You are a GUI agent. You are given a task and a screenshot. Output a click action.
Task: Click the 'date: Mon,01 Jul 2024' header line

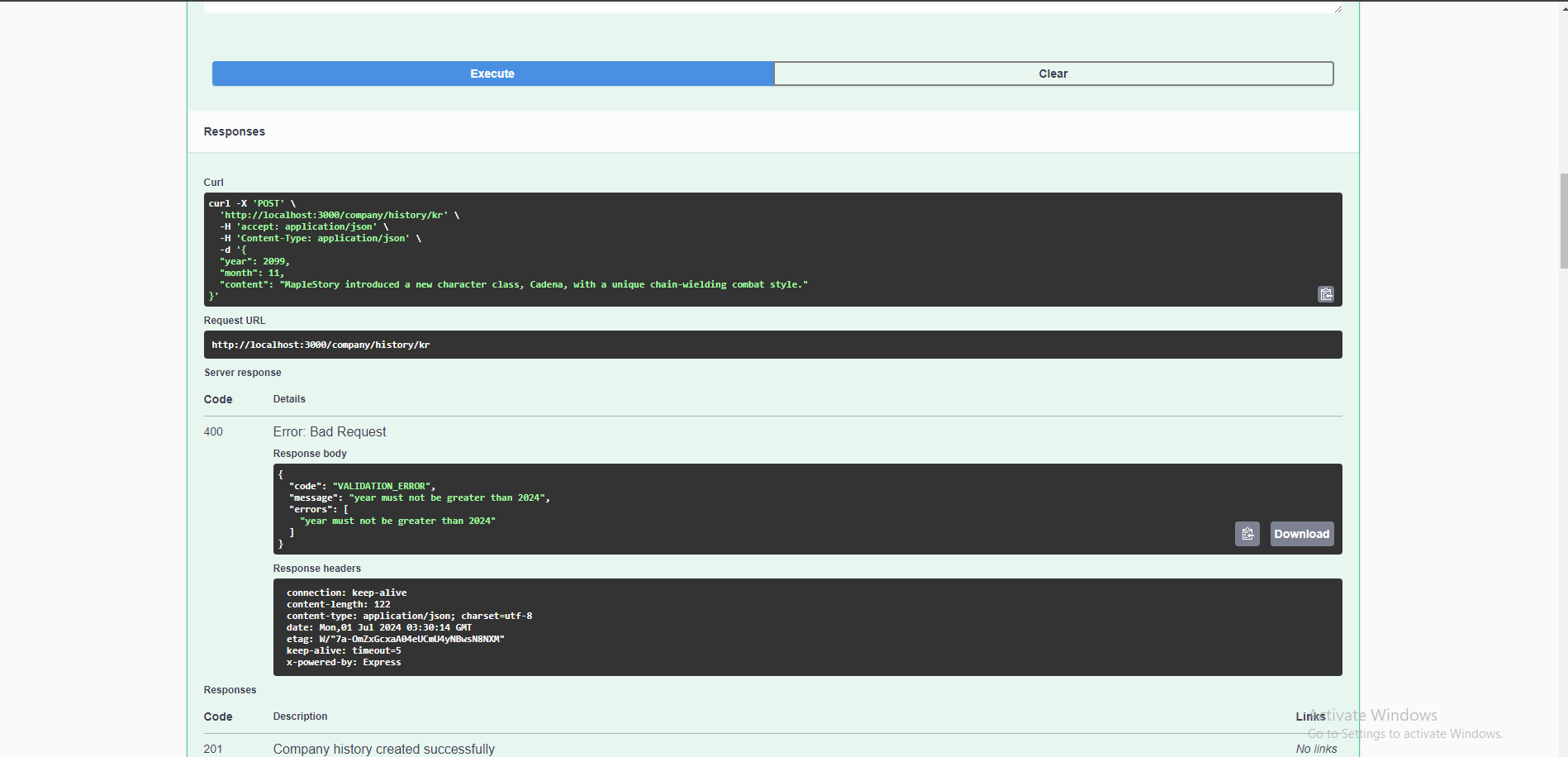point(379,627)
